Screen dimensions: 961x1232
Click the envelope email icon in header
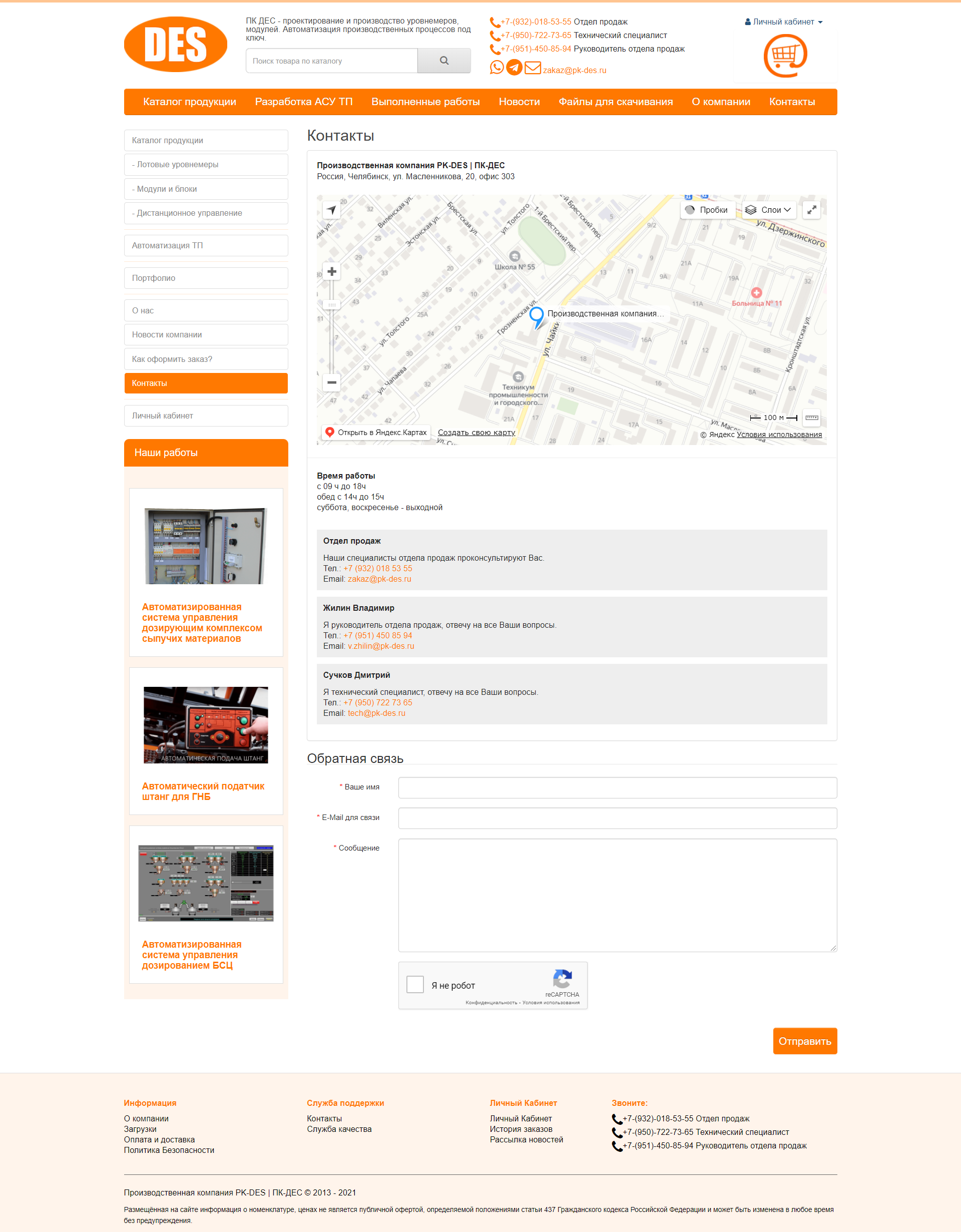(x=533, y=68)
